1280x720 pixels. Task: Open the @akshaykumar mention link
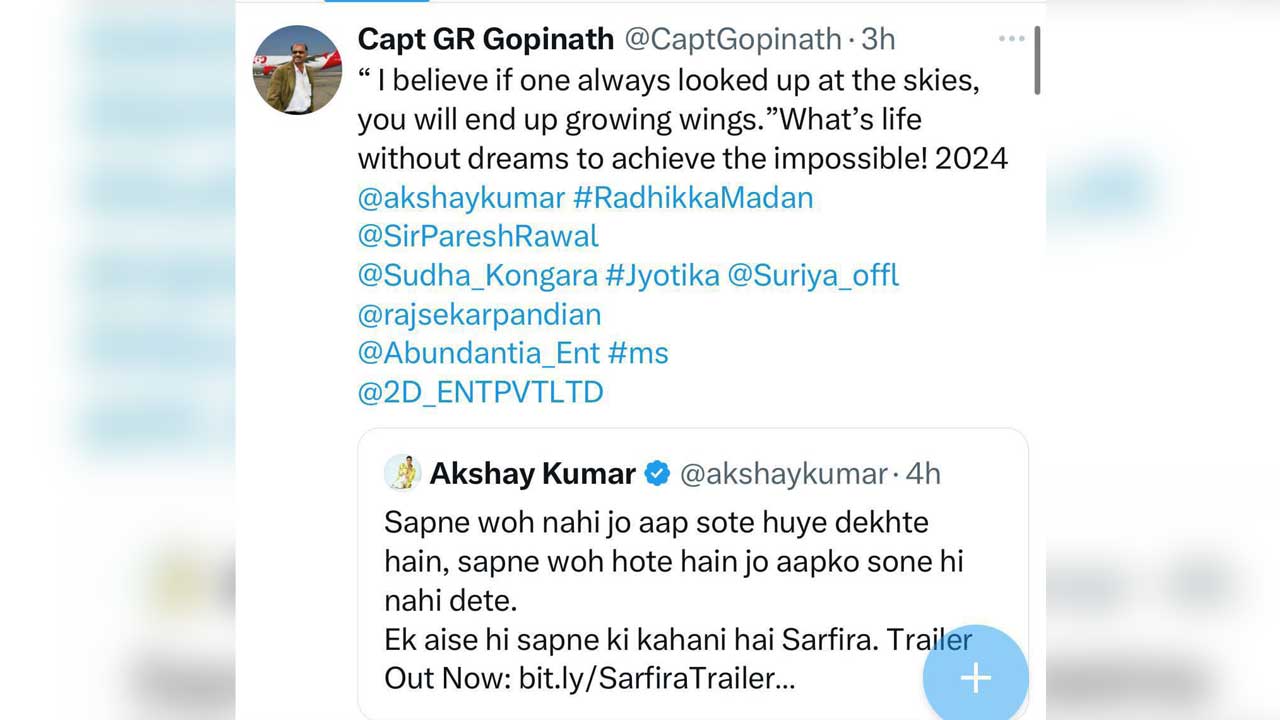pos(461,197)
